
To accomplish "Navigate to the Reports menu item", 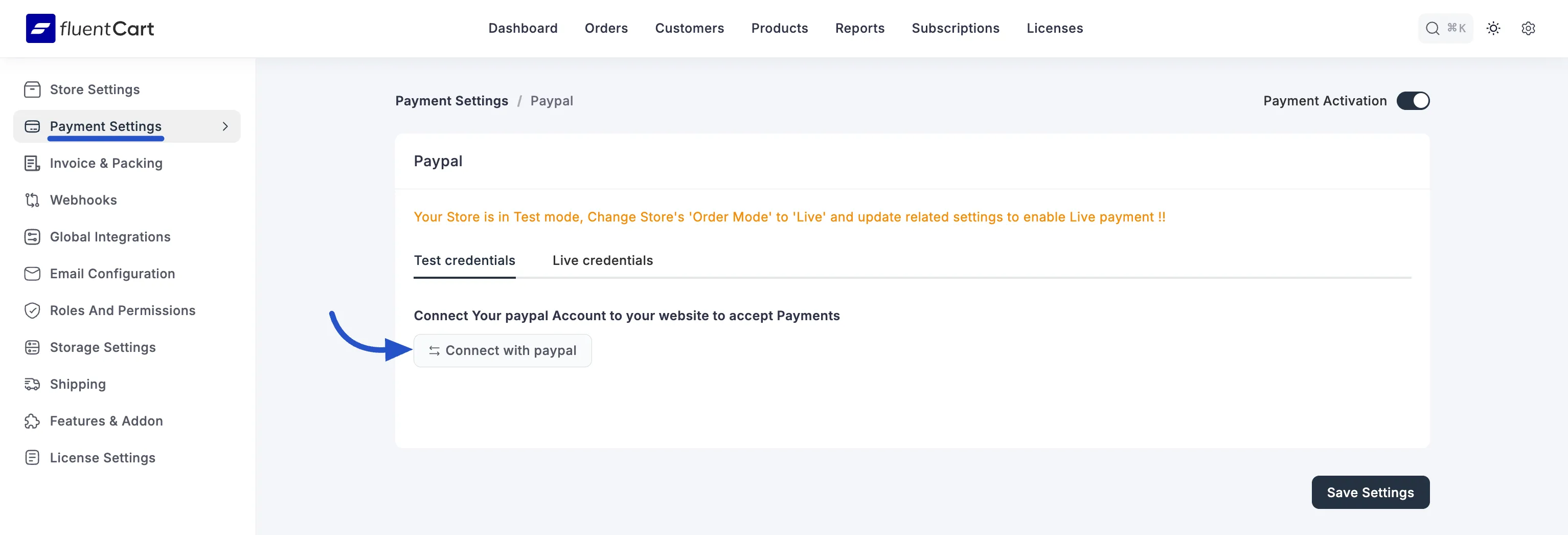I will [x=859, y=28].
